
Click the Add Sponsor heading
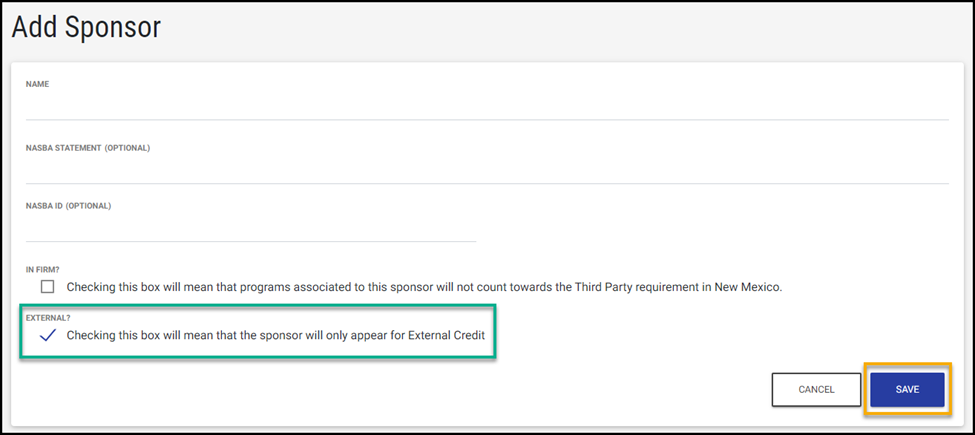click(86, 27)
